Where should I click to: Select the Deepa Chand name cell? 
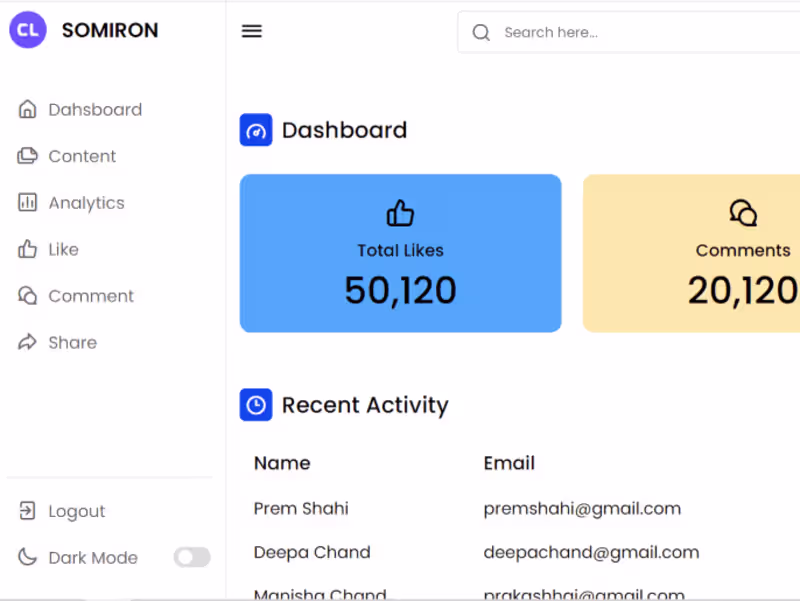click(x=312, y=552)
